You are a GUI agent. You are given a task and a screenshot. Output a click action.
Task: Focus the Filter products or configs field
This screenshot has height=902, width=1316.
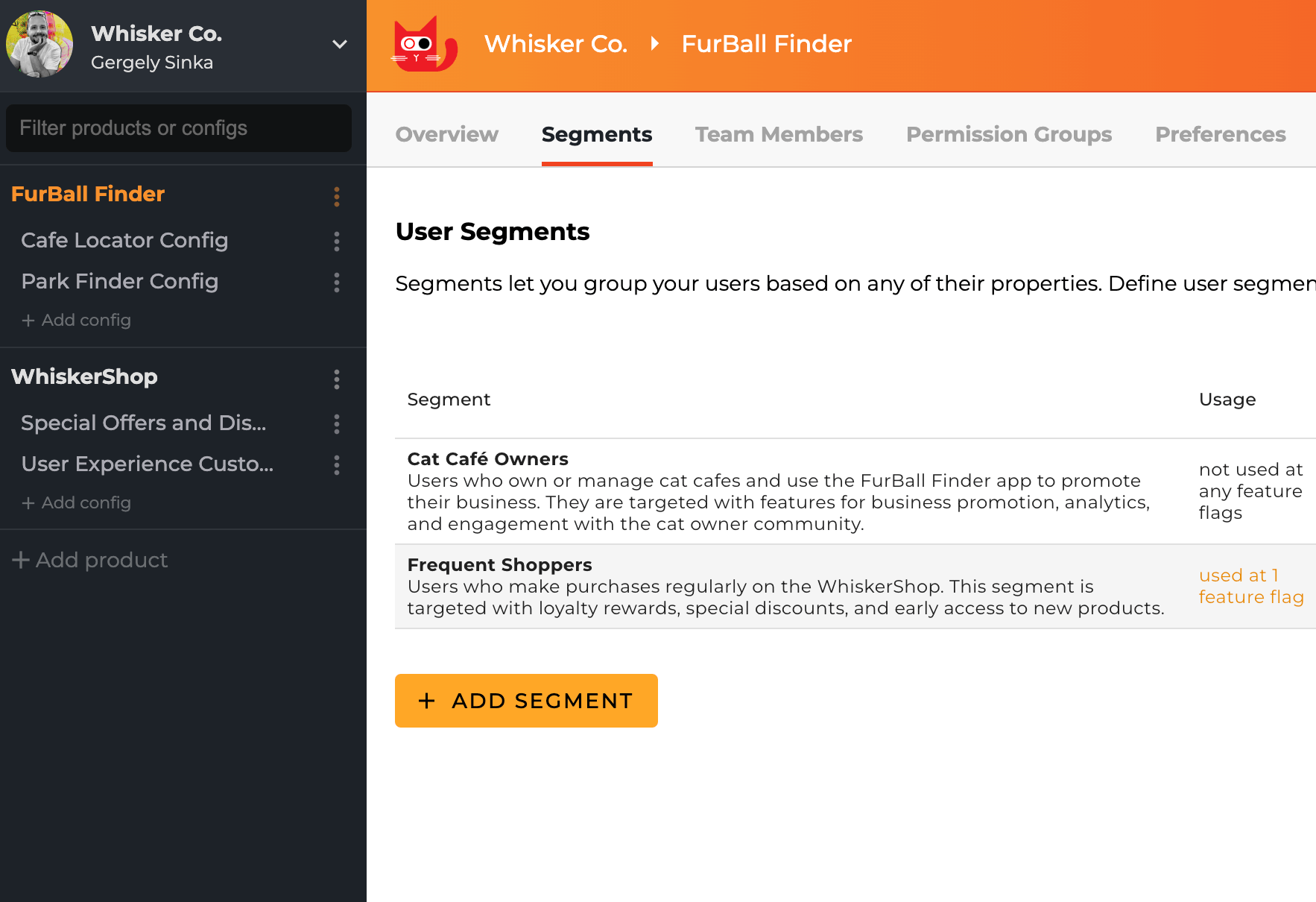(x=179, y=128)
